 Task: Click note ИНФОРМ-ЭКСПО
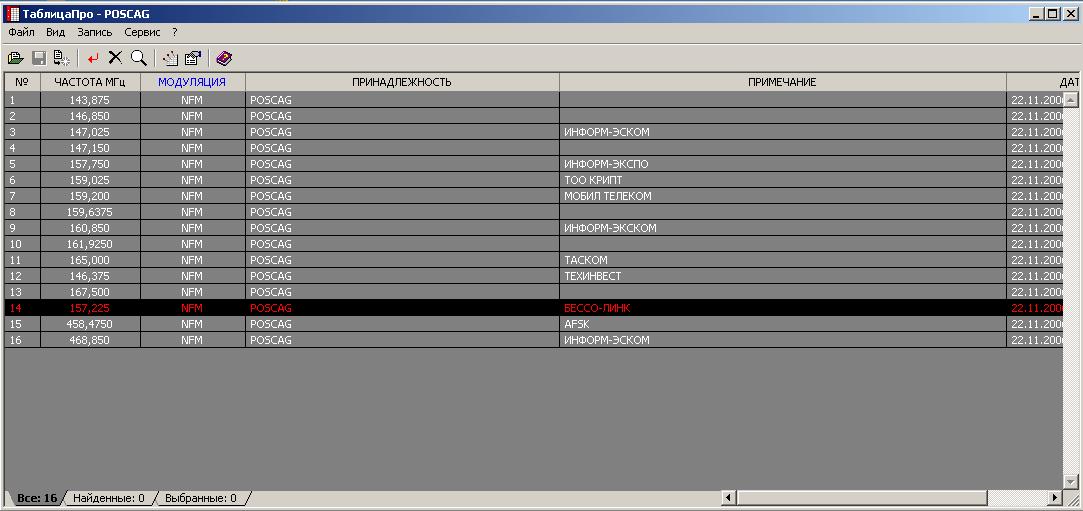[x=606, y=164]
